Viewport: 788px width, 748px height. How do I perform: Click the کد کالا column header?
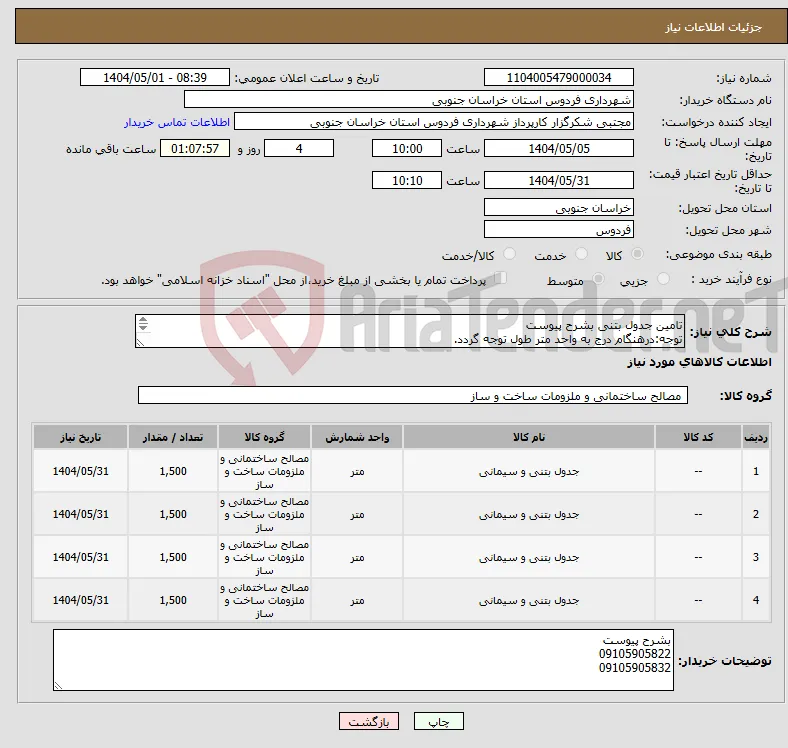pyautogui.click(x=698, y=437)
